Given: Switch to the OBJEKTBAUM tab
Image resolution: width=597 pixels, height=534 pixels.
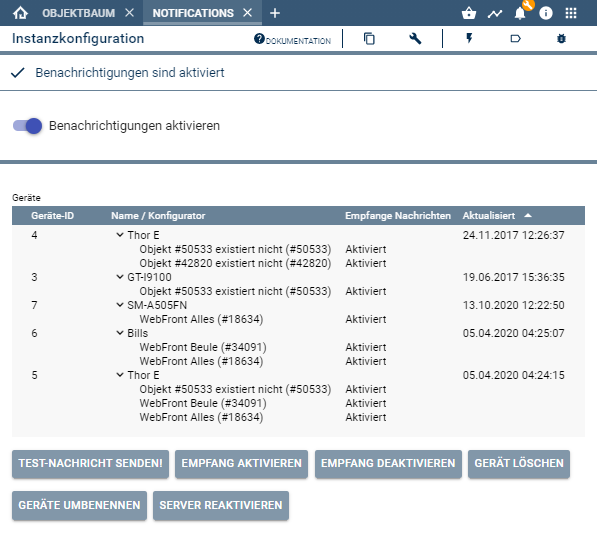Looking at the screenshot, I should [78, 13].
